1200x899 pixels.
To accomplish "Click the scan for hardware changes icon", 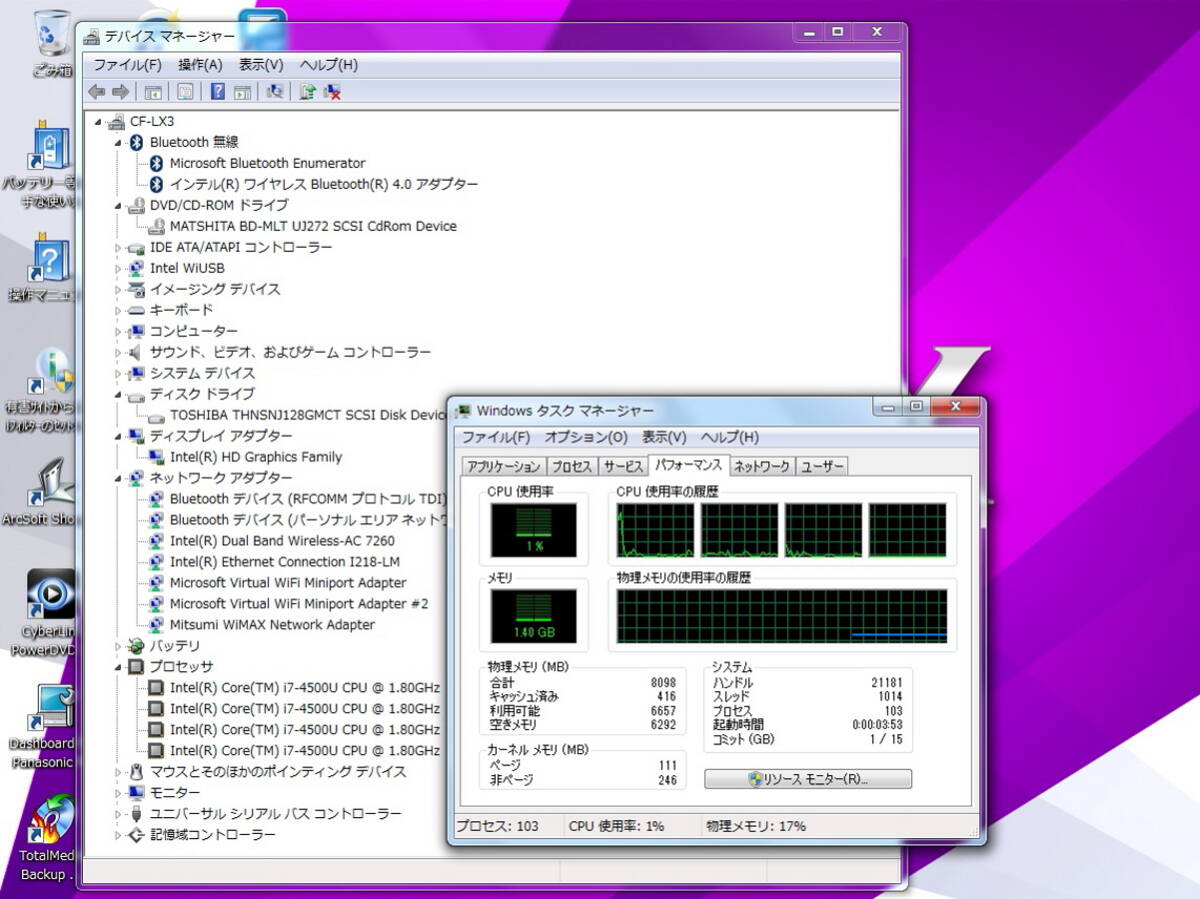I will pyautogui.click(x=274, y=92).
